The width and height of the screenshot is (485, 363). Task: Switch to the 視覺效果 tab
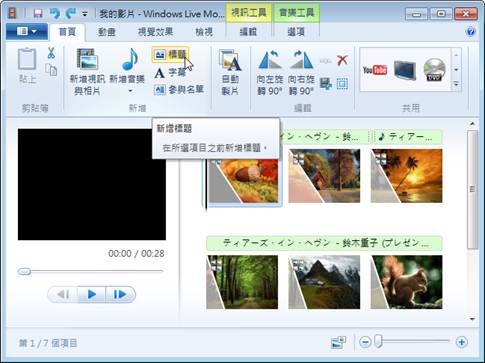tap(155, 32)
